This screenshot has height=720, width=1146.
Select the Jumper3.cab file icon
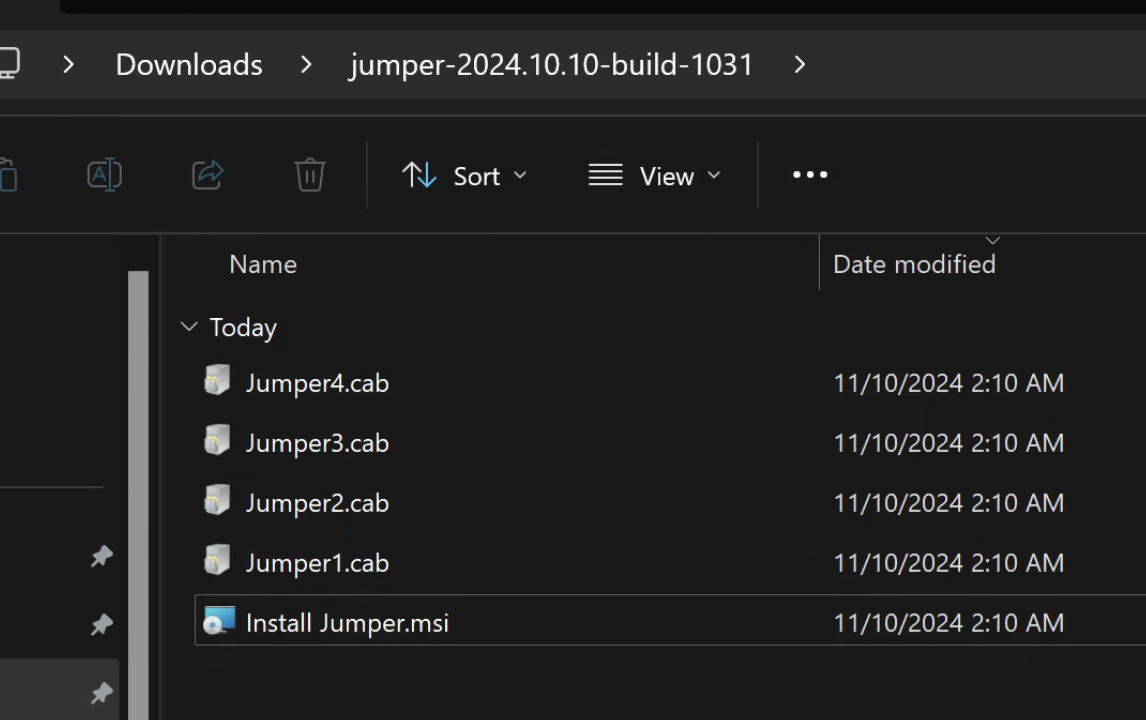tap(217, 442)
